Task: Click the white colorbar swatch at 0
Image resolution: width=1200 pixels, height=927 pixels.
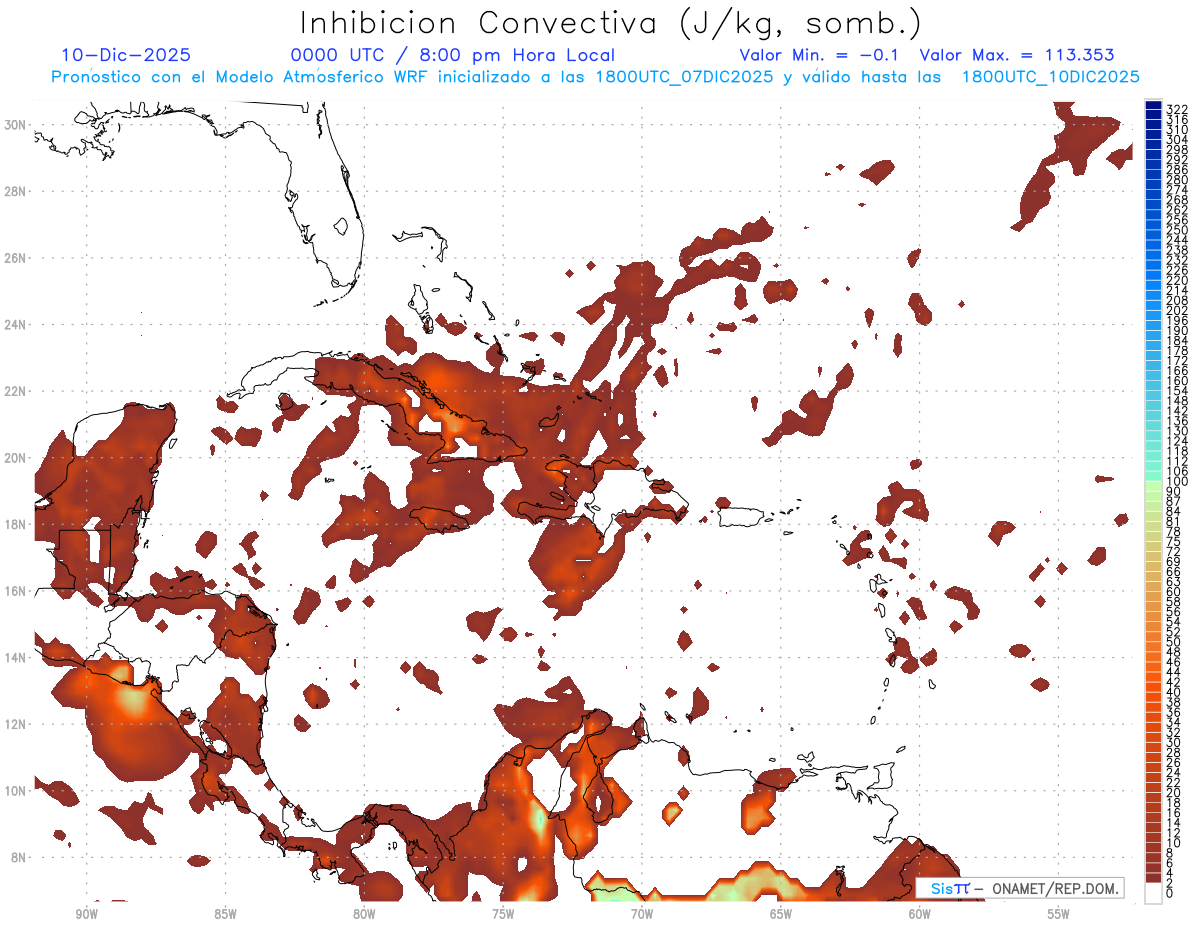Action: click(1153, 895)
